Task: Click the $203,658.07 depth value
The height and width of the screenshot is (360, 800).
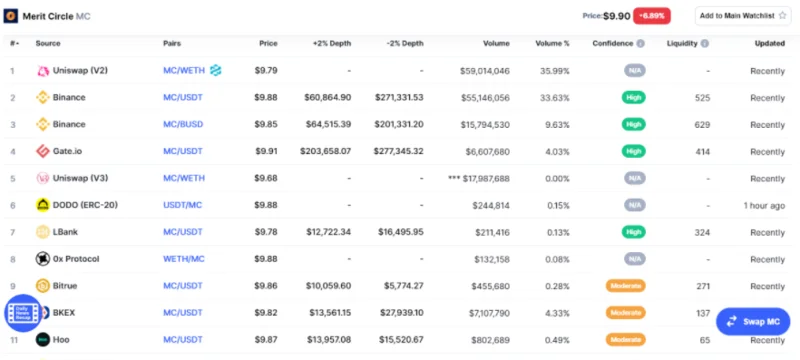Action: pyautogui.click(x=326, y=151)
